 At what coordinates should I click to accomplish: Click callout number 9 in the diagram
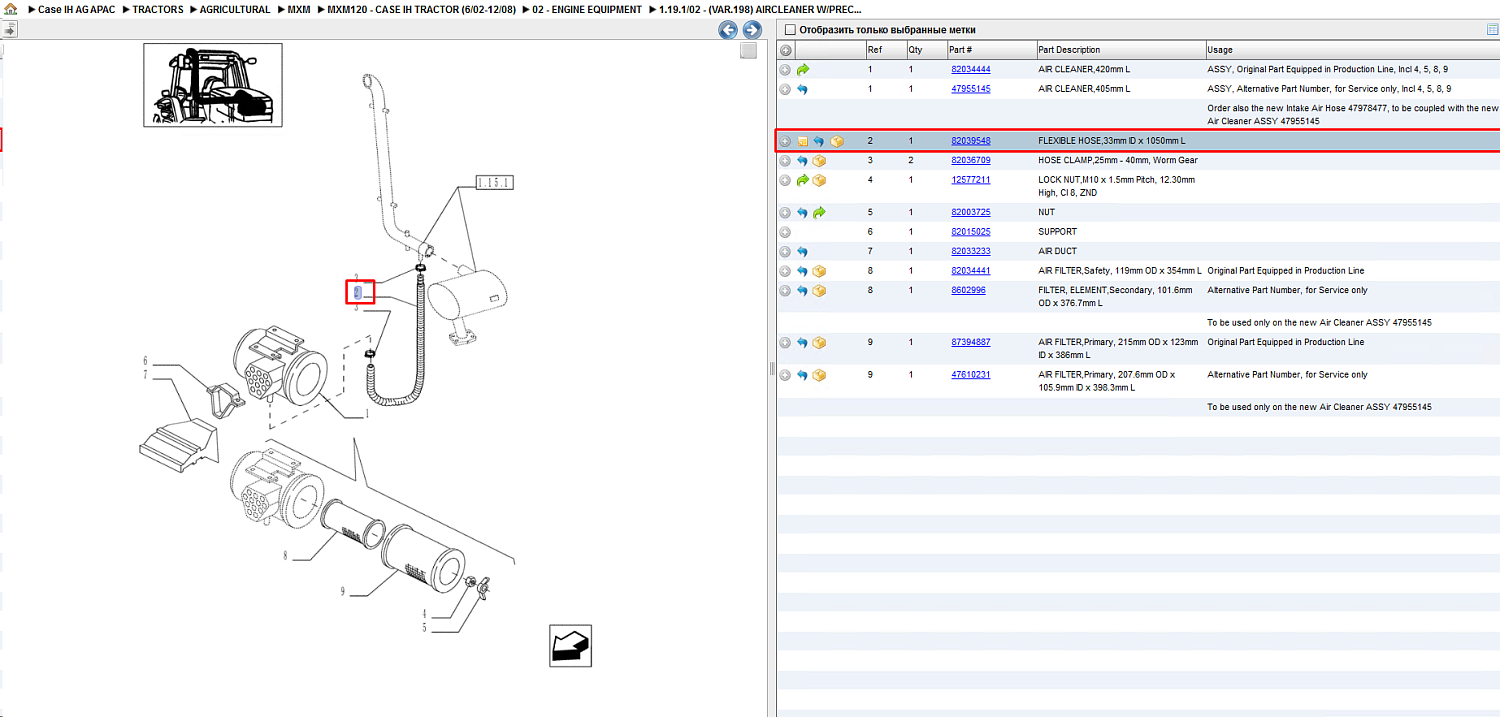click(x=342, y=592)
